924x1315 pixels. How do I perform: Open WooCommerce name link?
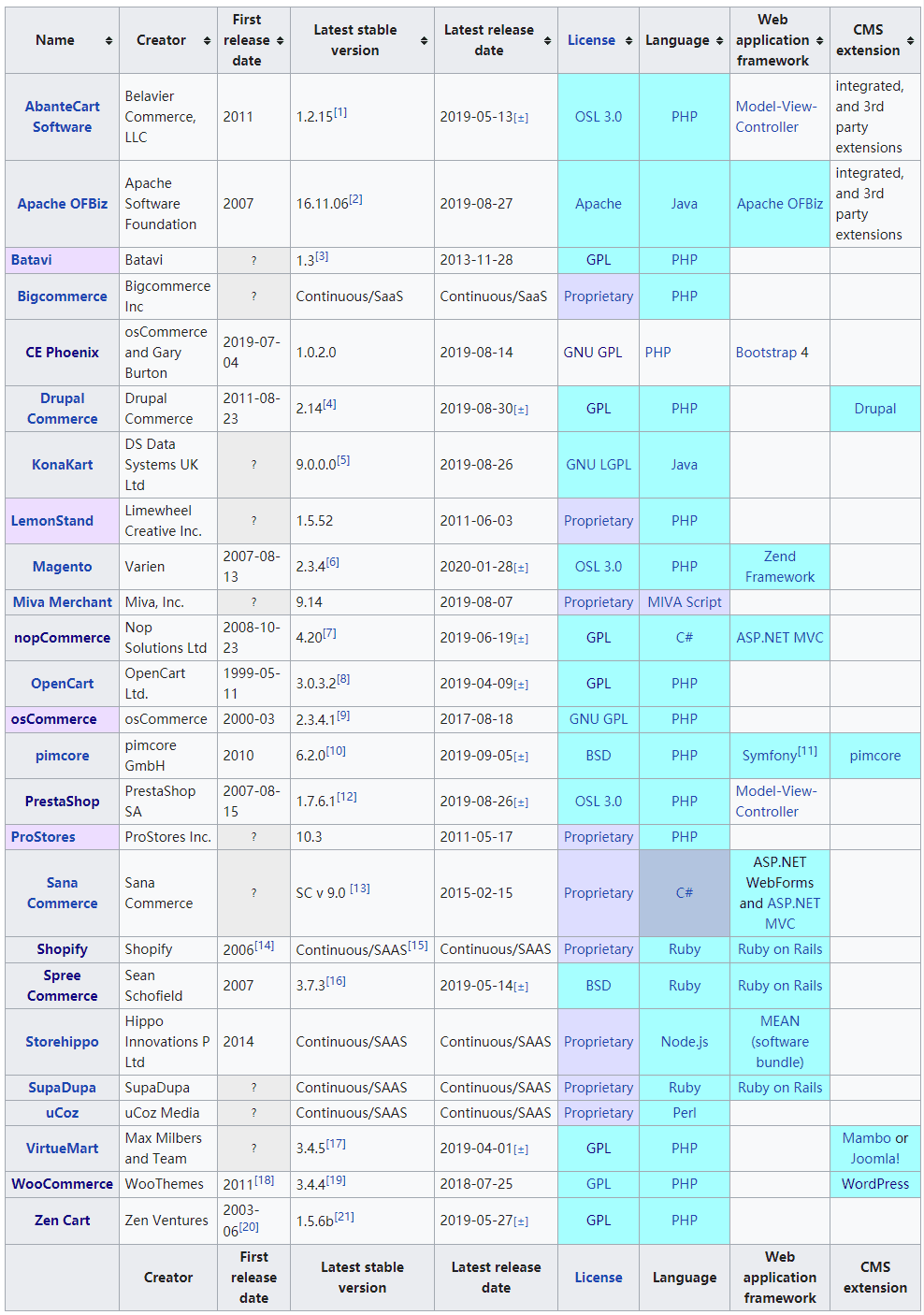tap(63, 1184)
